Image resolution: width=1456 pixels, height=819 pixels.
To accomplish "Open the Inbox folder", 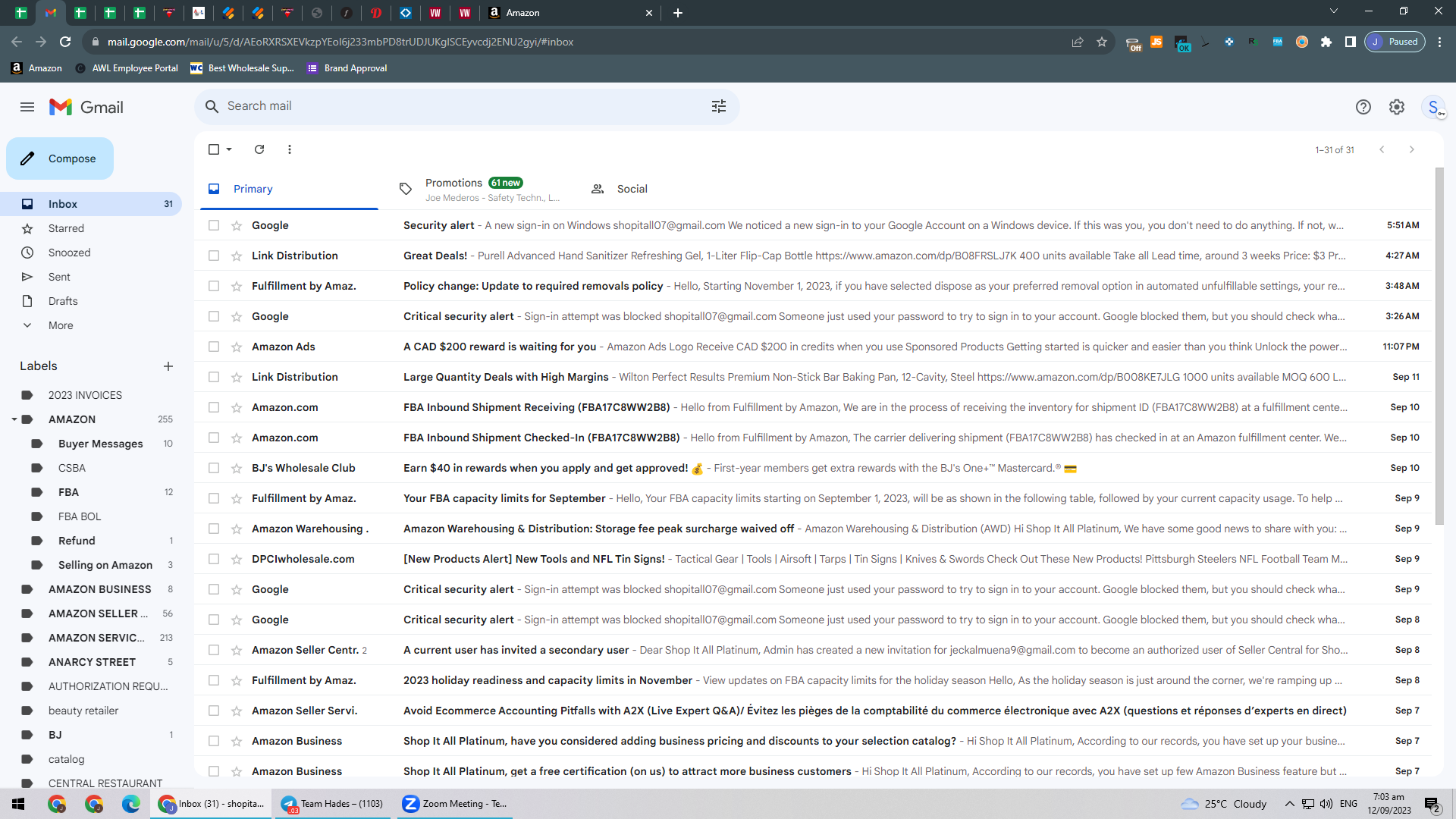I will pos(91,204).
